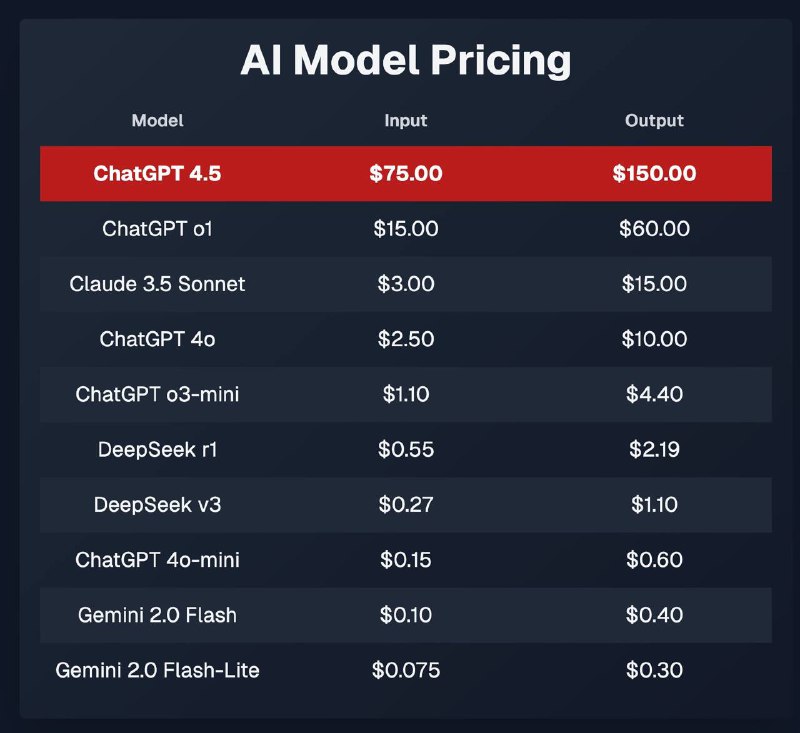
Task: Select the Output column header
Action: (654, 121)
